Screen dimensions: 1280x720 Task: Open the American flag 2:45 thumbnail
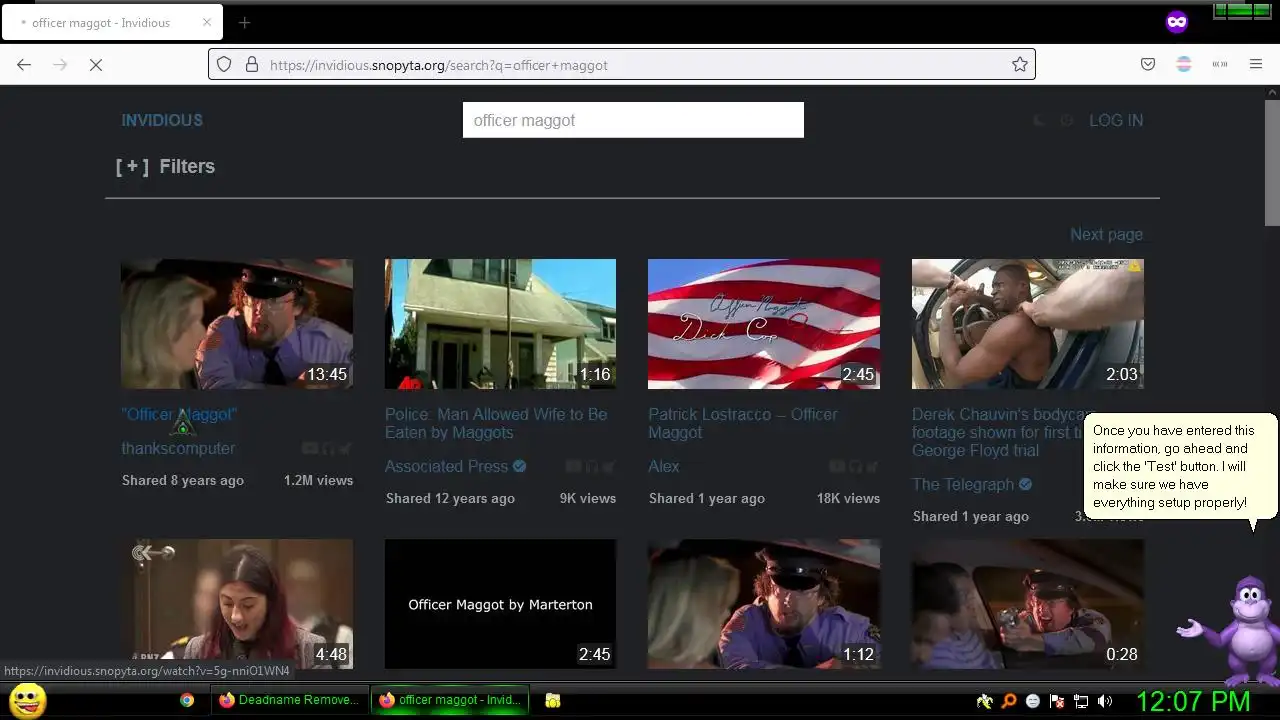[764, 324]
